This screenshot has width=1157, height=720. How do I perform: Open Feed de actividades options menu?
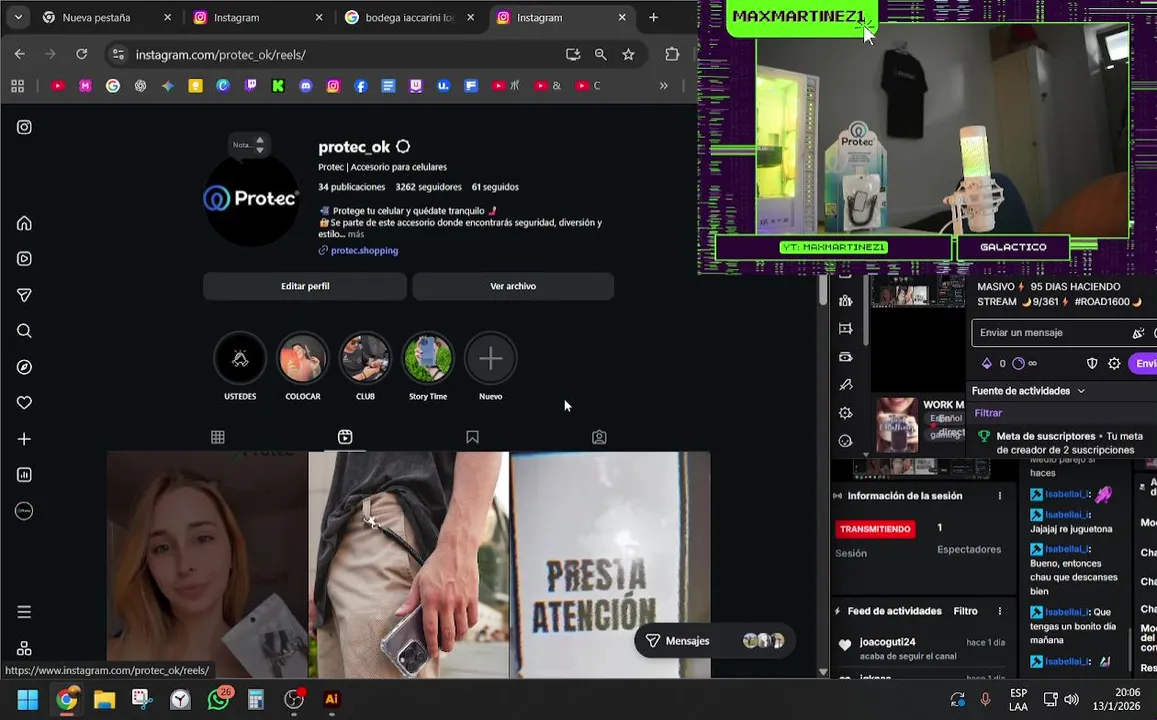pos(1000,611)
